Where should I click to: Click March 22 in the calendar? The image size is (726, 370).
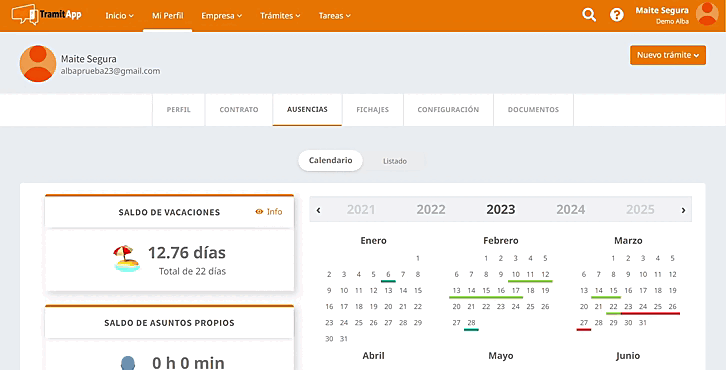[613, 307]
